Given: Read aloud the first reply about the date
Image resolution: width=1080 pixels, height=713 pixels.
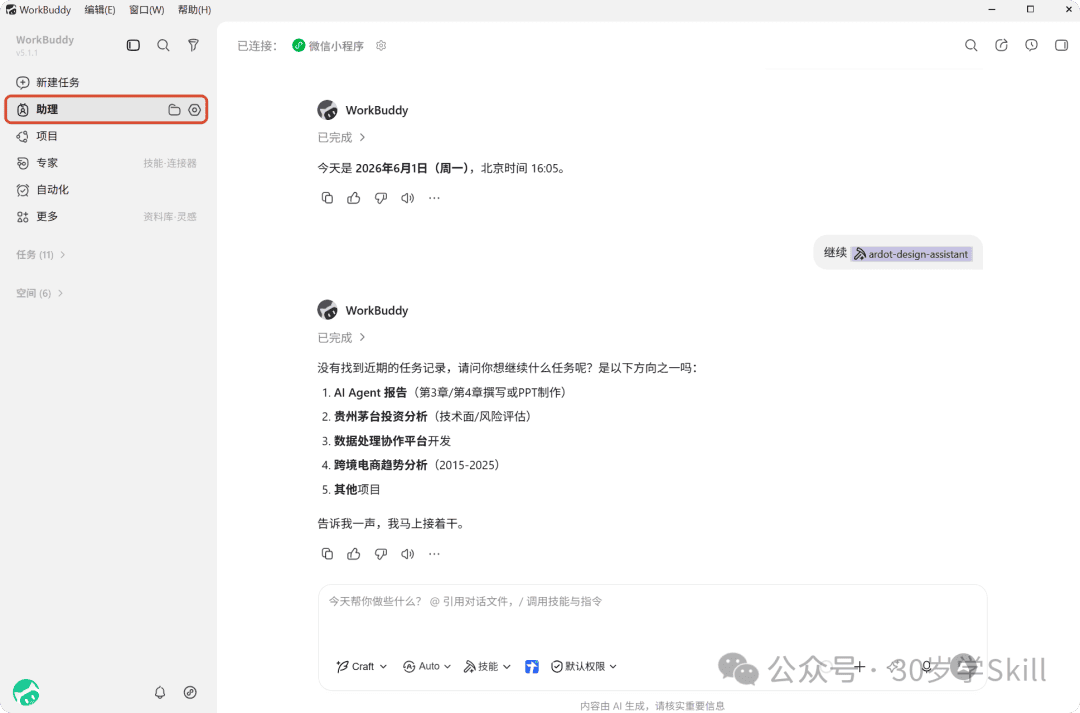Looking at the screenshot, I should (408, 198).
